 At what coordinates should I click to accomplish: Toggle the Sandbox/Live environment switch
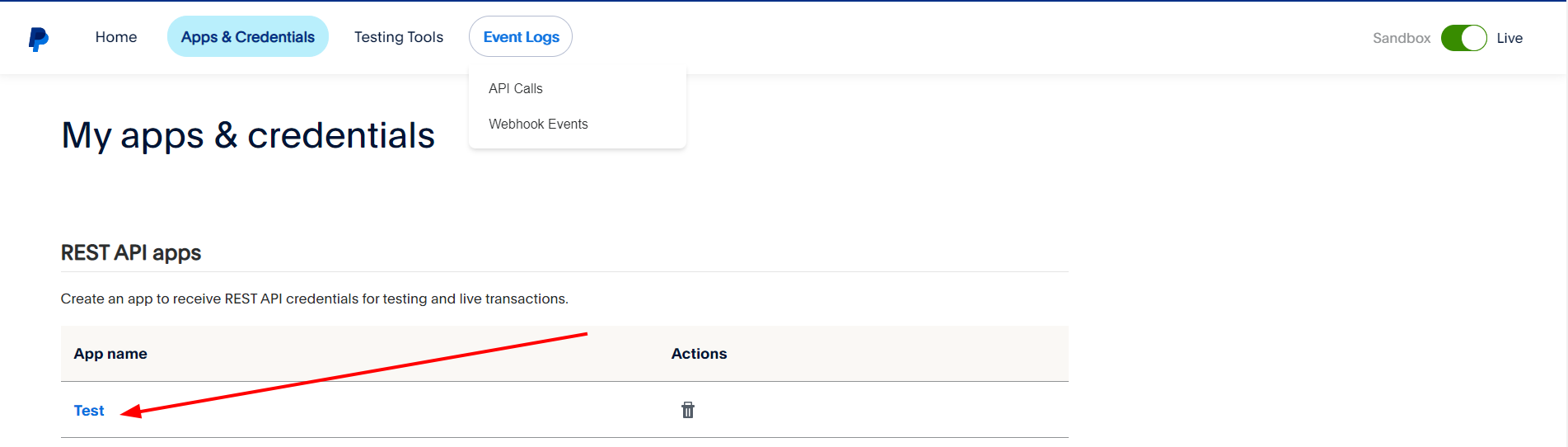tap(1463, 38)
